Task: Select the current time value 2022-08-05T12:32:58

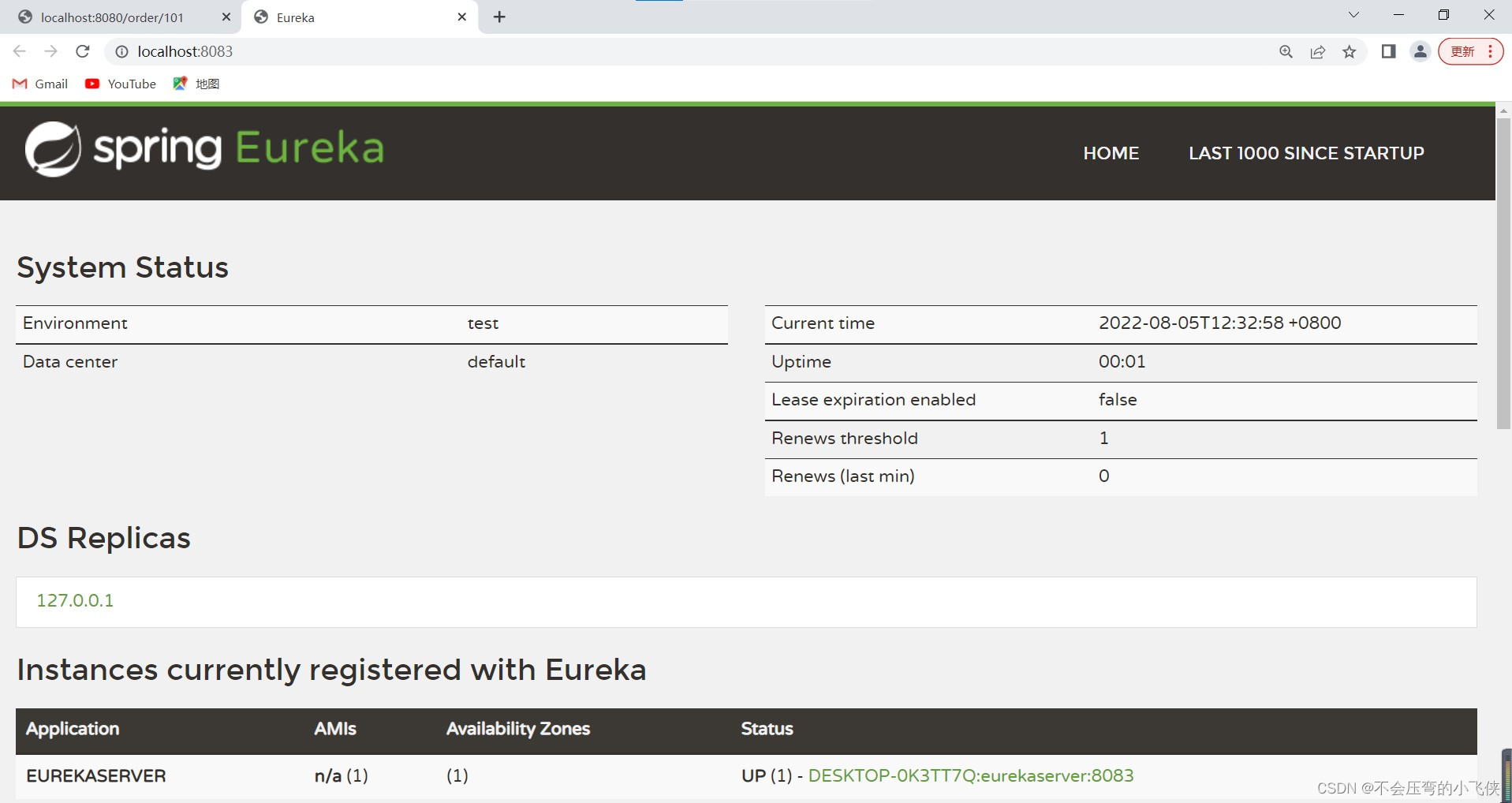Action: point(1220,323)
